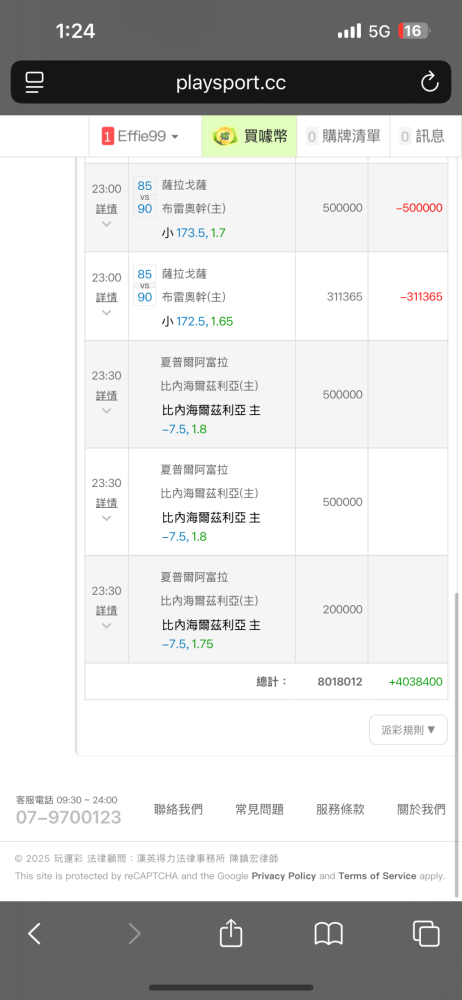Tap the playsport.cc address field
The height and width of the screenshot is (1000, 462).
[x=231, y=82]
